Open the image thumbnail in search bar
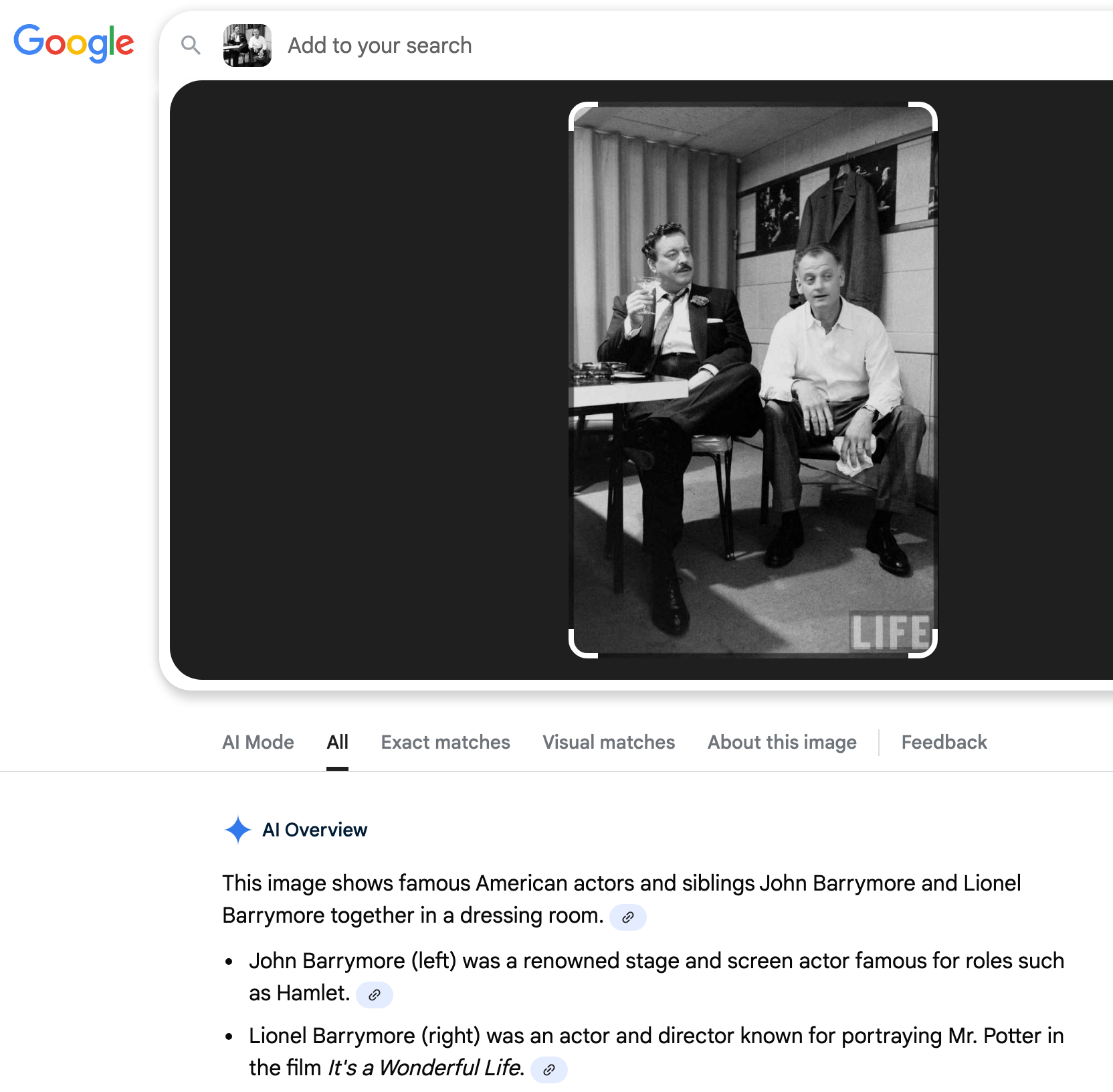The height and width of the screenshot is (1092, 1113). [247, 45]
